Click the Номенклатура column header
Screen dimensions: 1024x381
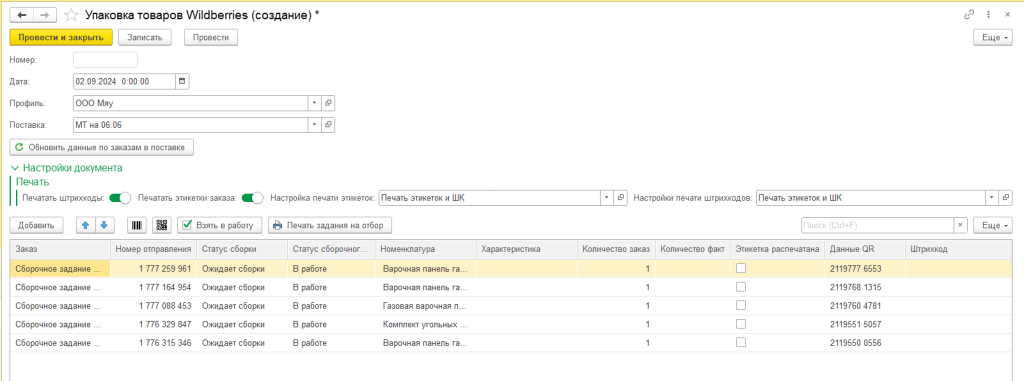pyautogui.click(x=425, y=249)
